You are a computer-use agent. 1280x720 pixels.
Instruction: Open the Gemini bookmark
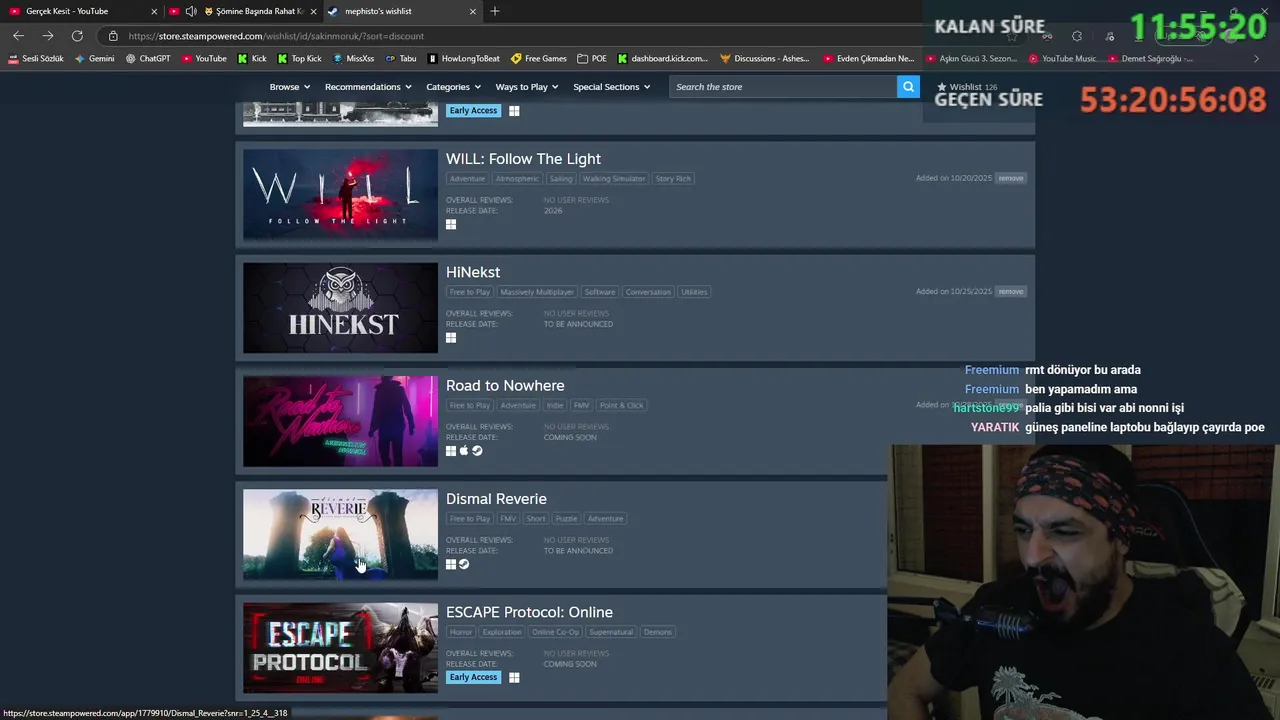point(95,59)
